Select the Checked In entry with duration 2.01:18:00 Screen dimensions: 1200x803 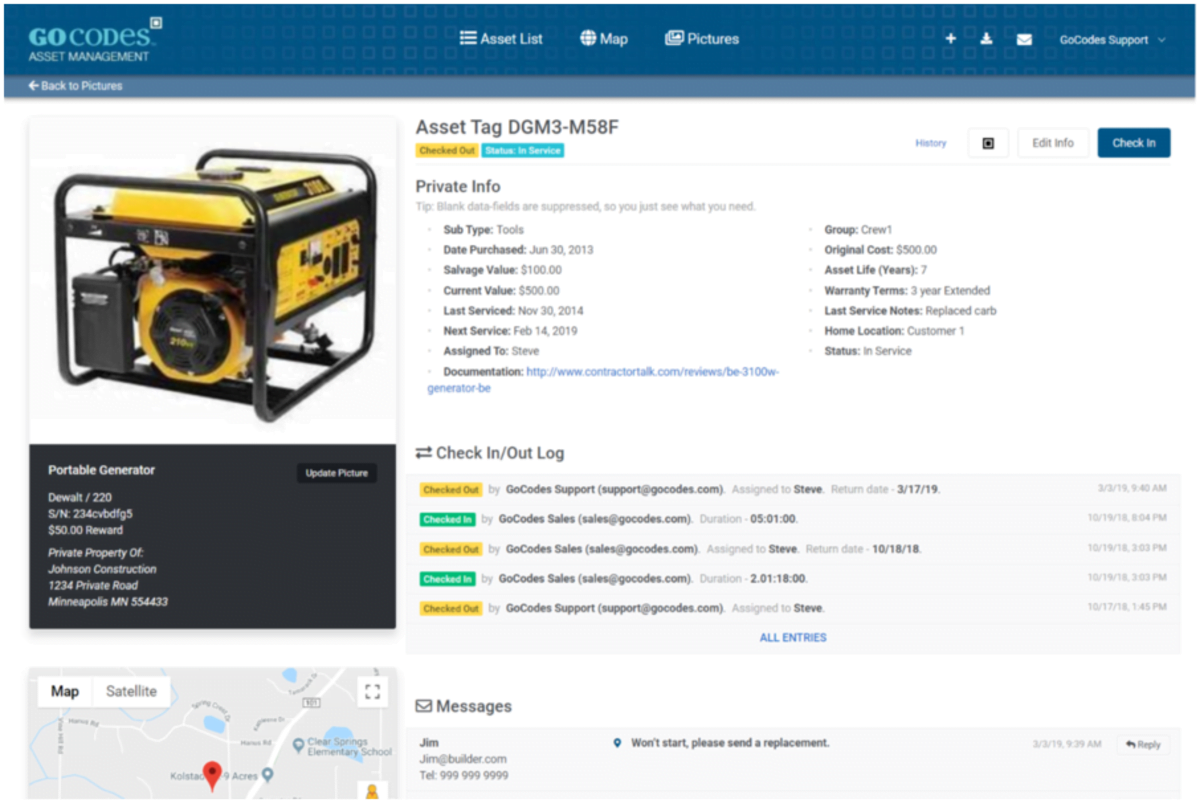[x=794, y=578]
